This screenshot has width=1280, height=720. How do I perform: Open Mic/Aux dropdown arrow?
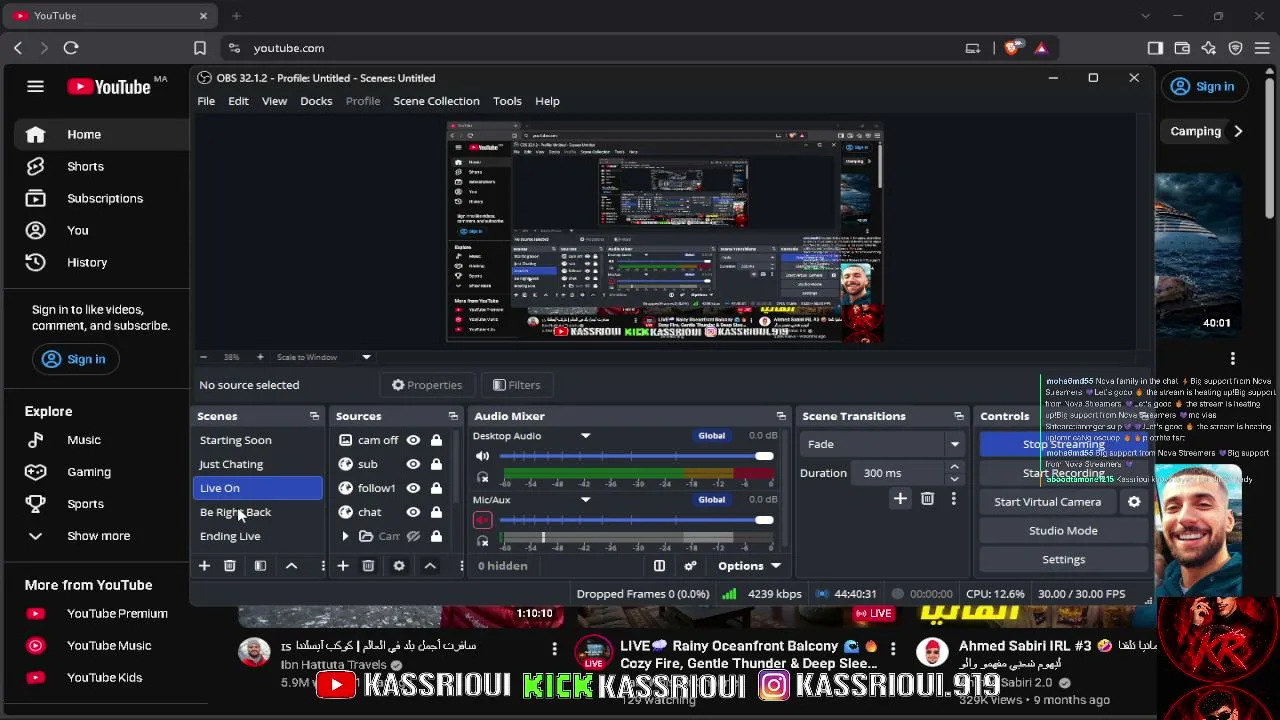(585, 500)
